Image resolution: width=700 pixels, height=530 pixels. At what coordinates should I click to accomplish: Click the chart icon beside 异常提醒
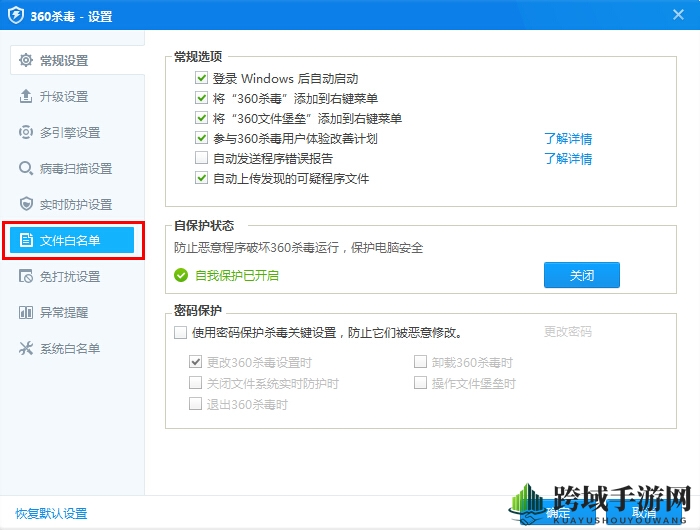pos(26,312)
